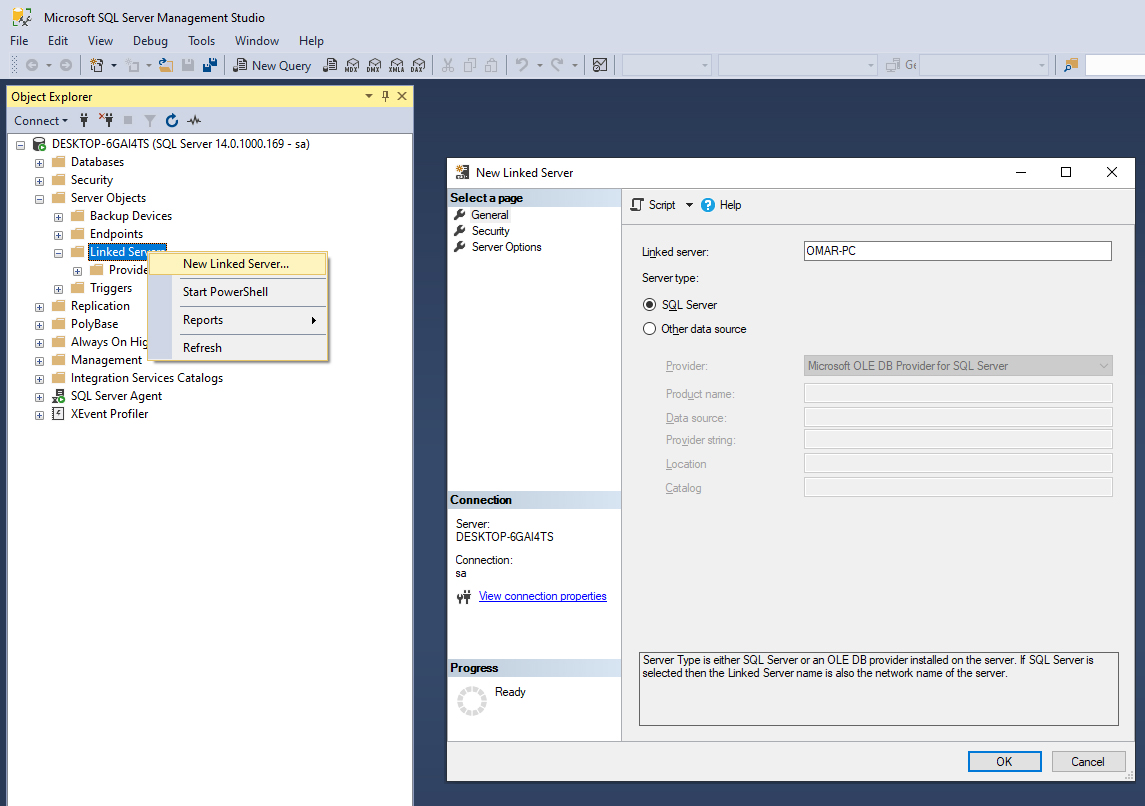Viewport: 1145px width, 806px height.
Task: Pin the Object Explorer panel
Action: coord(386,96)
